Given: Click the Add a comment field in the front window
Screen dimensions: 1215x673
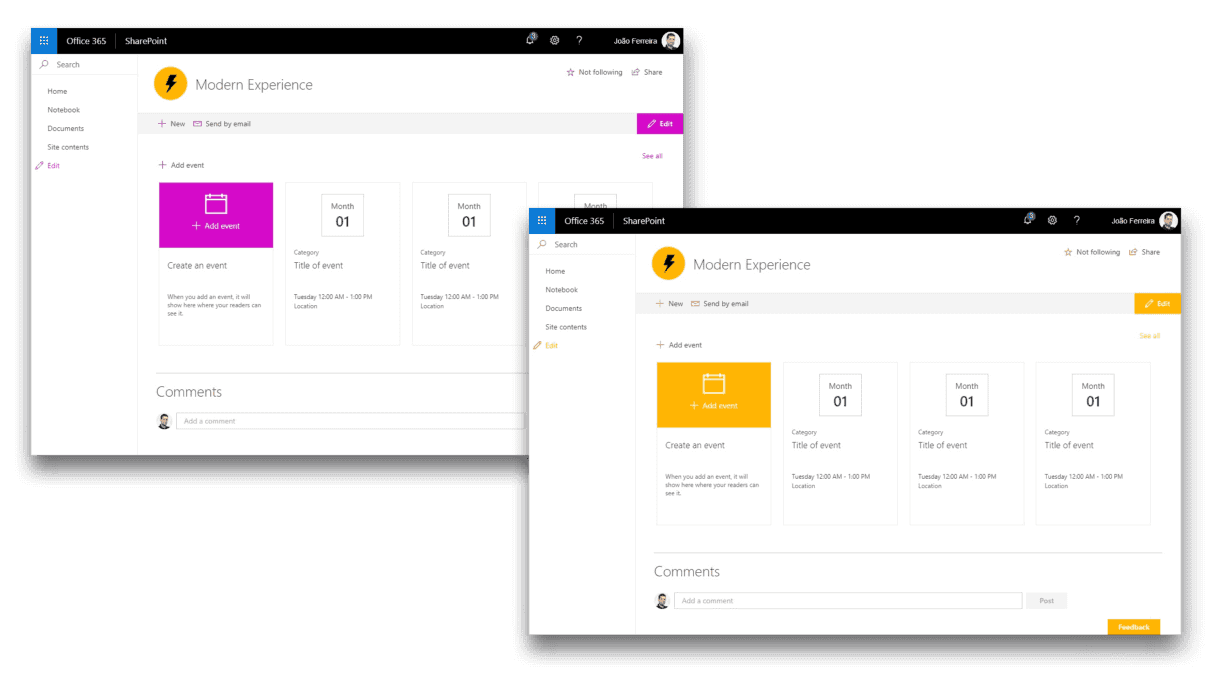Looking at the screenshot, I should coord(847,601).
